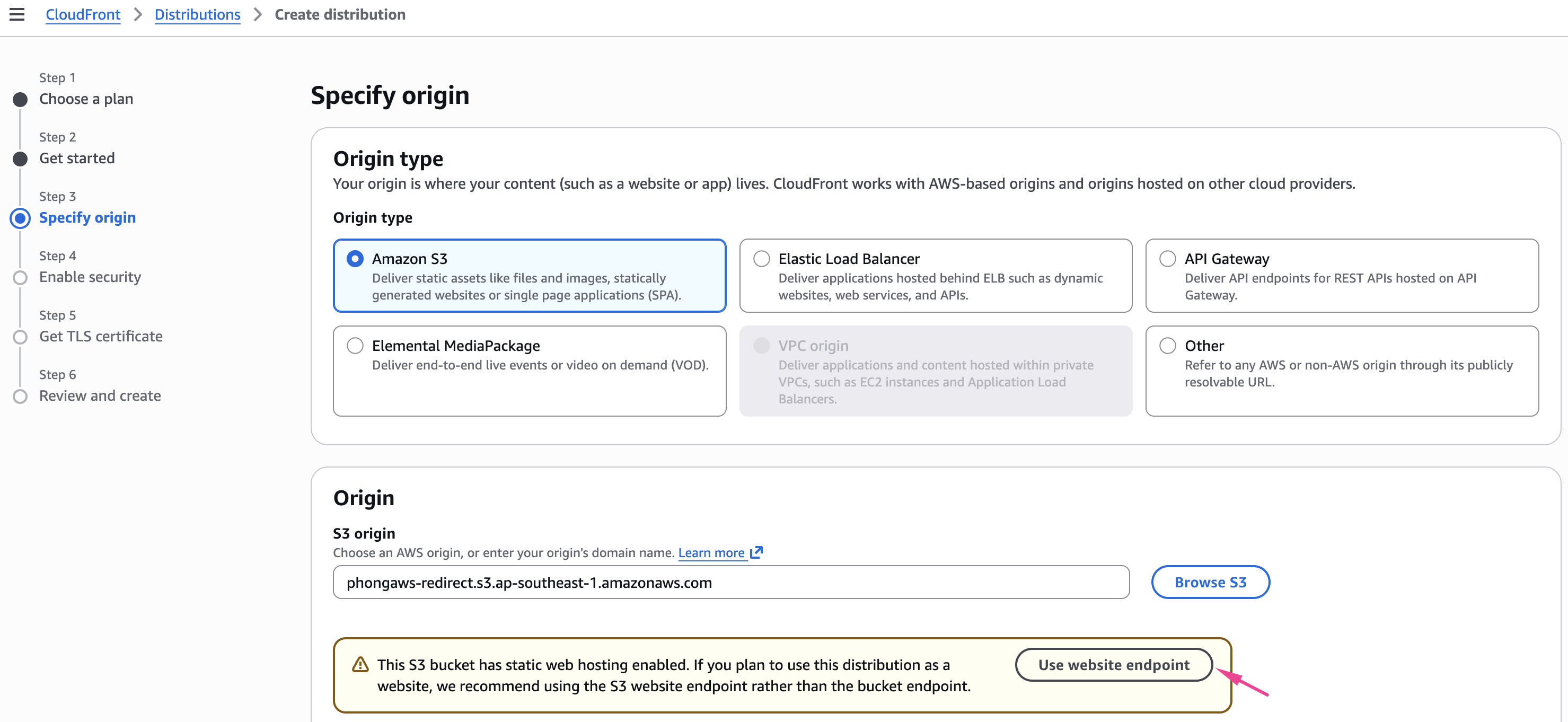Viewport: 1568px width, 722px height.
Task: Select the Amazon S3 origin type
Action: 355,259
